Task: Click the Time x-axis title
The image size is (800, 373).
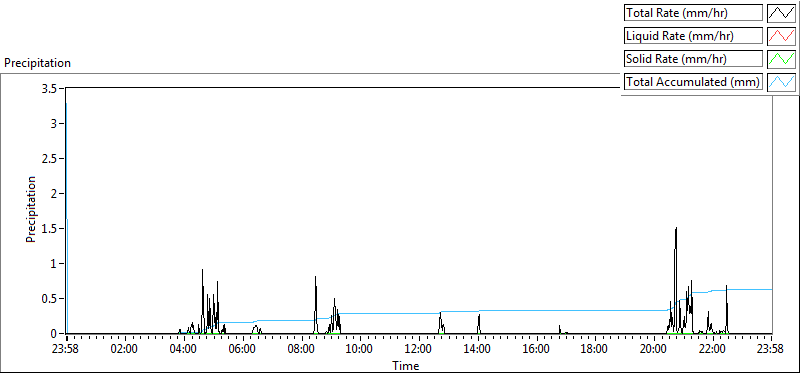Action: coord(406,365)
